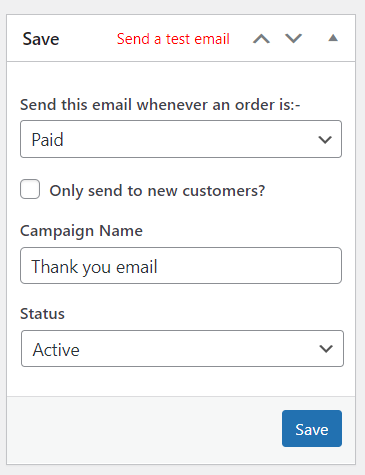
Task: Click the blue Save button
Action: tap(312, 429)
